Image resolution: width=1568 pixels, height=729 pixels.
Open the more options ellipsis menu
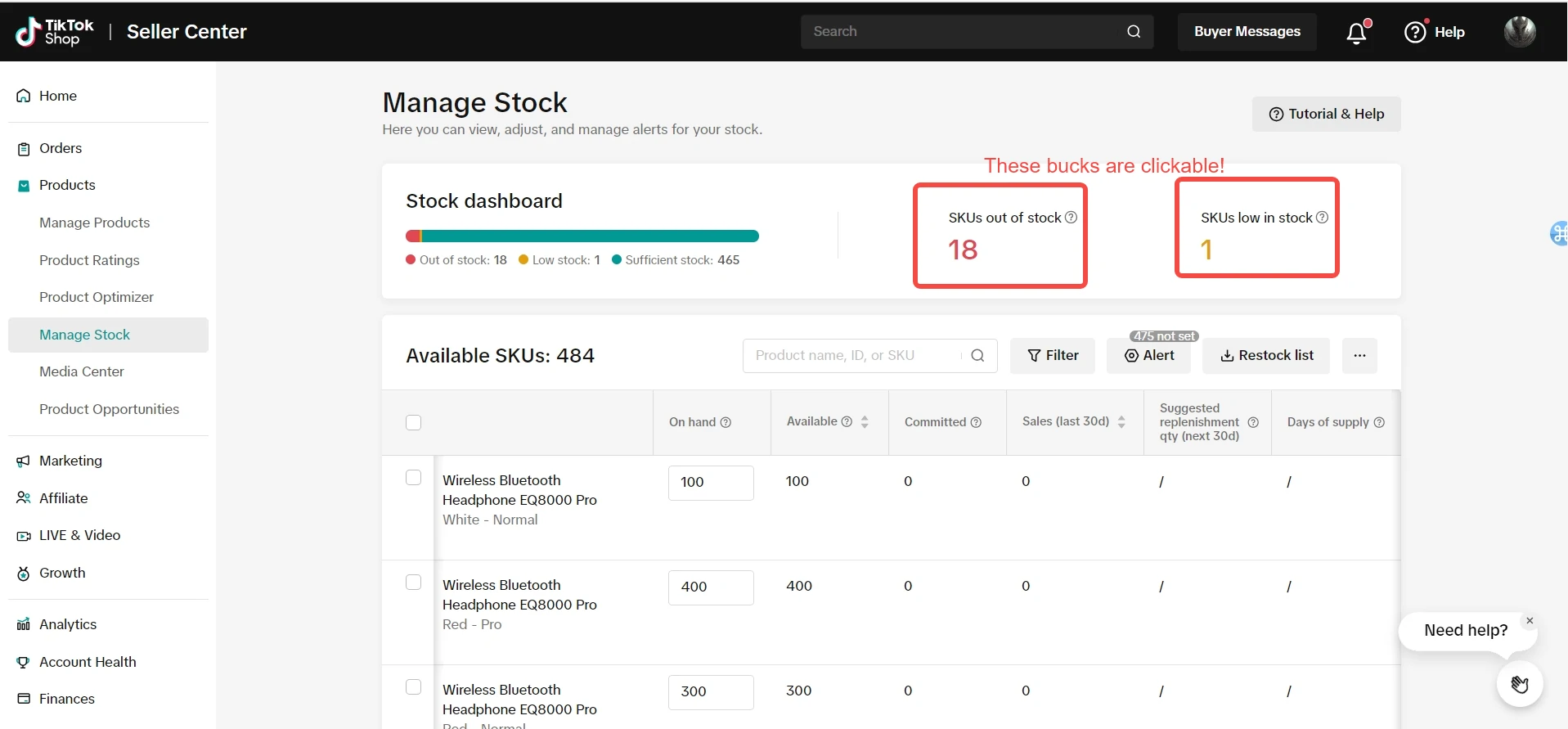click(x=1359, y=356)
